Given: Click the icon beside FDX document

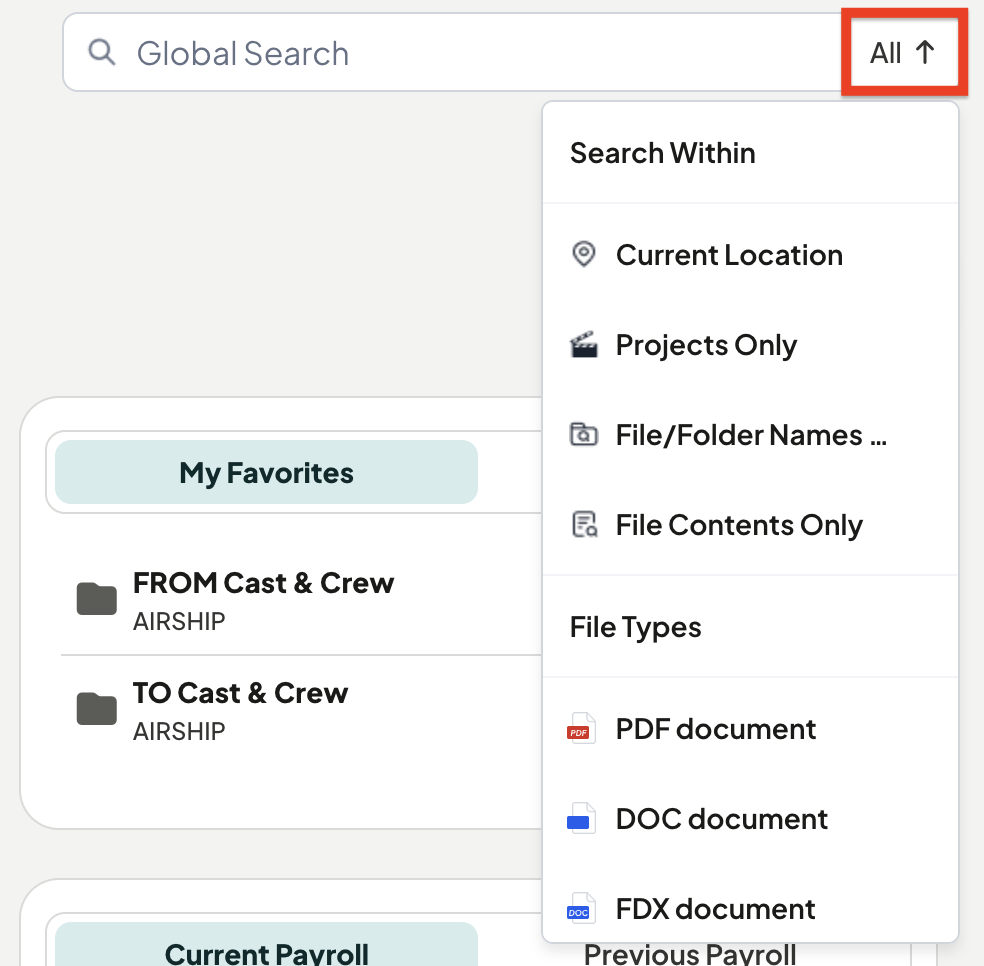Looking at the screenshot, I should 580,909.
